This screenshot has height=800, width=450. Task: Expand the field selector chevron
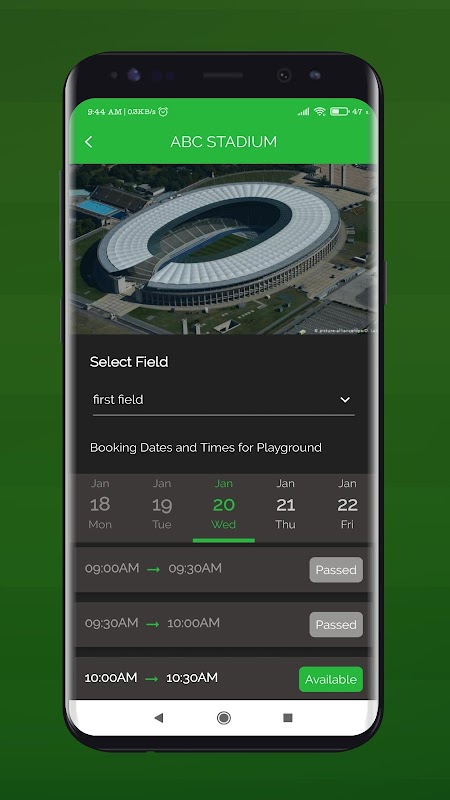tap(345, 399)
